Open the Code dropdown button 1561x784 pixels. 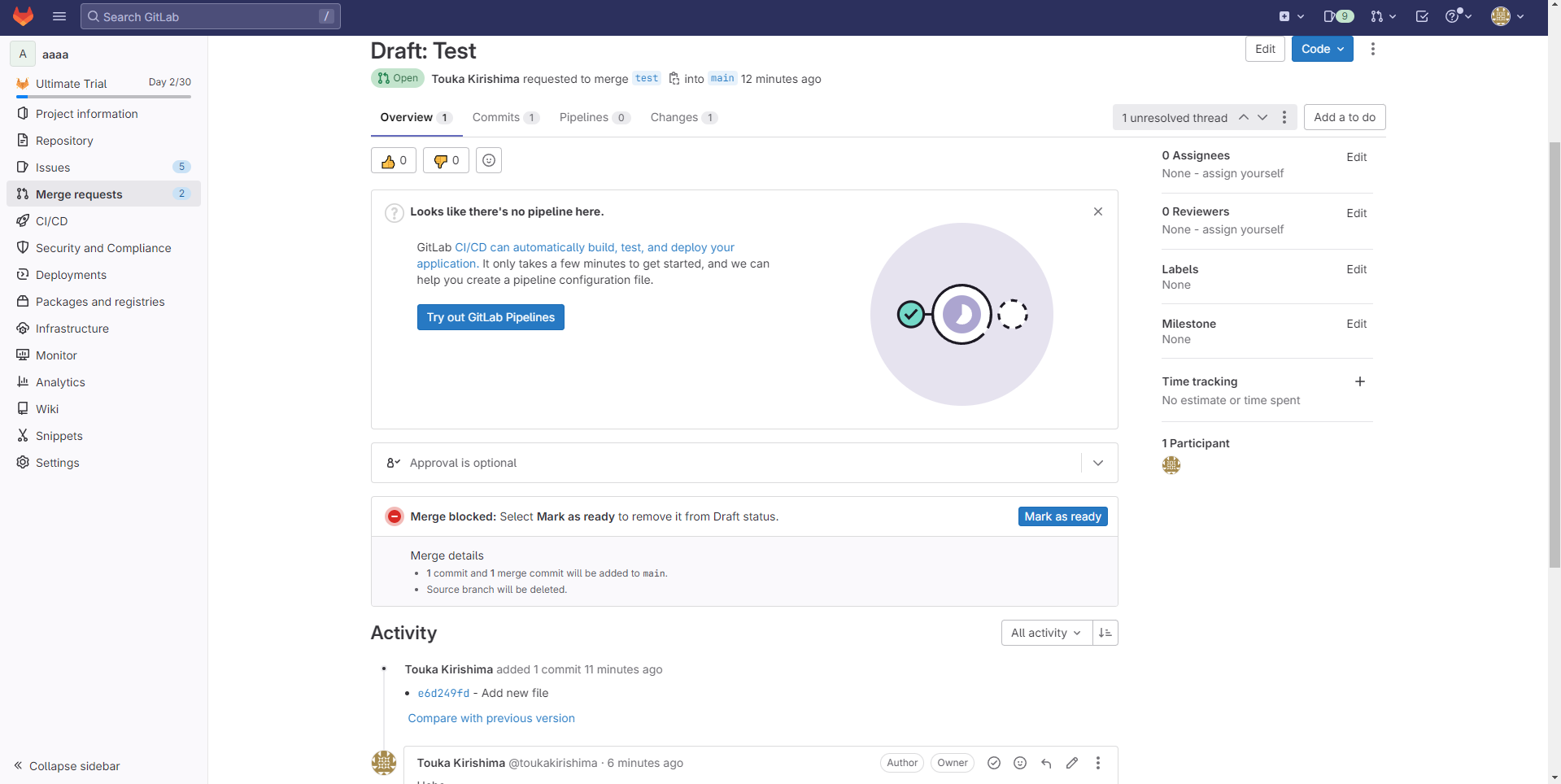[1322, 49]
